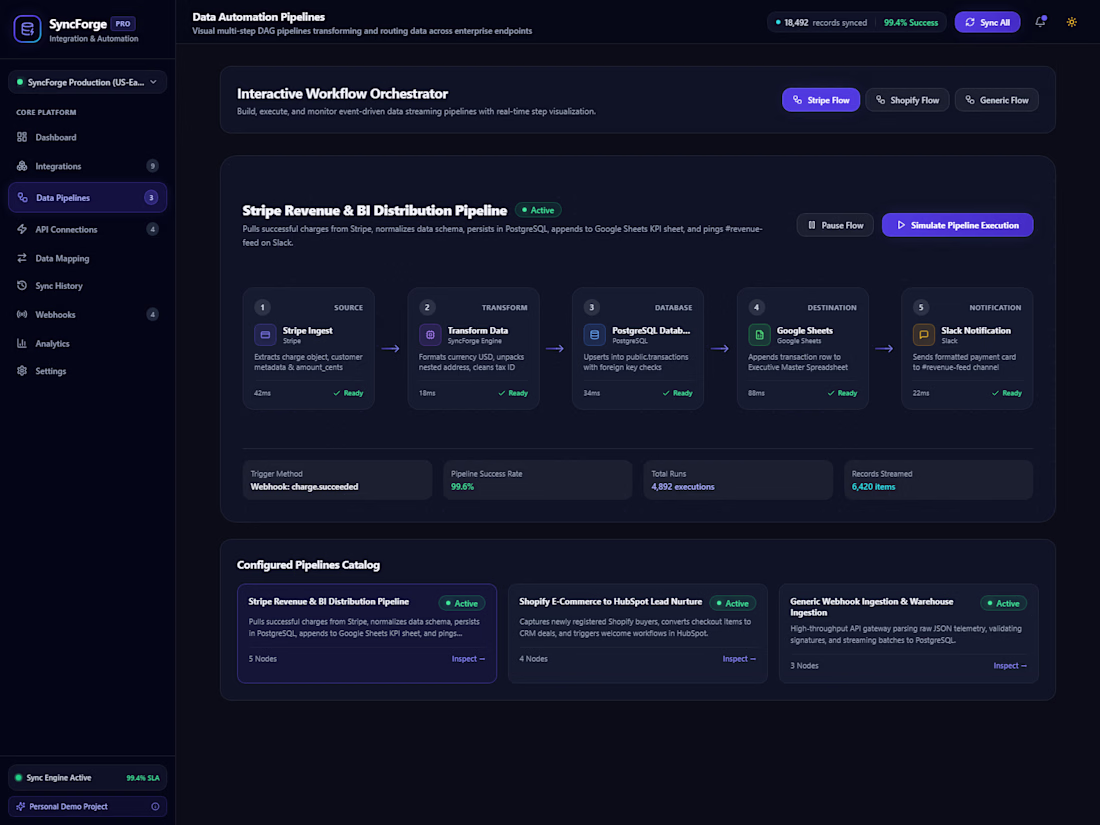
Task: Click the Personal Demo Project info icon
Action: [155, 807]
